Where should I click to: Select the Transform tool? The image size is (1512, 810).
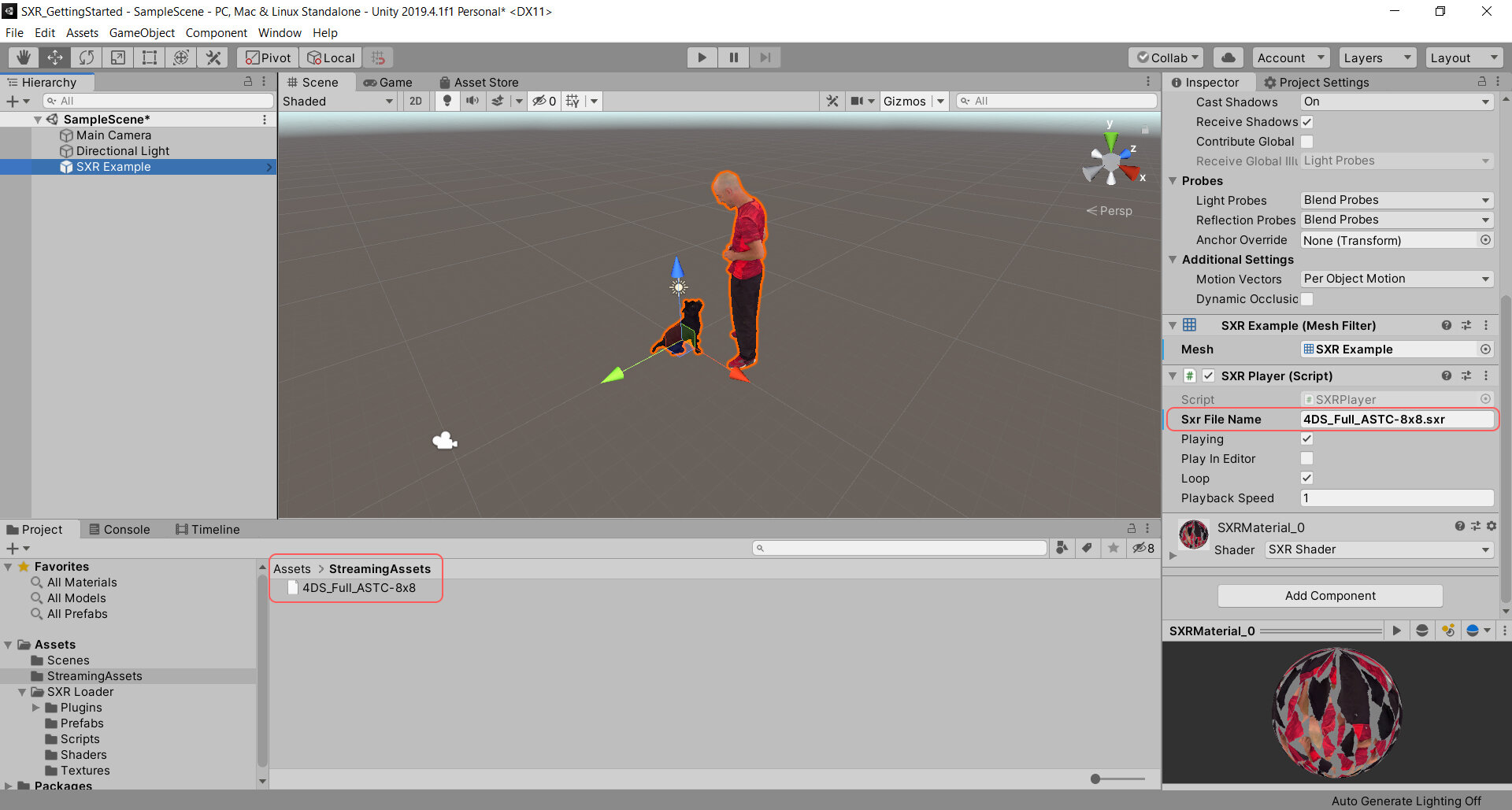pyautogui.click(x=181, y=57)
